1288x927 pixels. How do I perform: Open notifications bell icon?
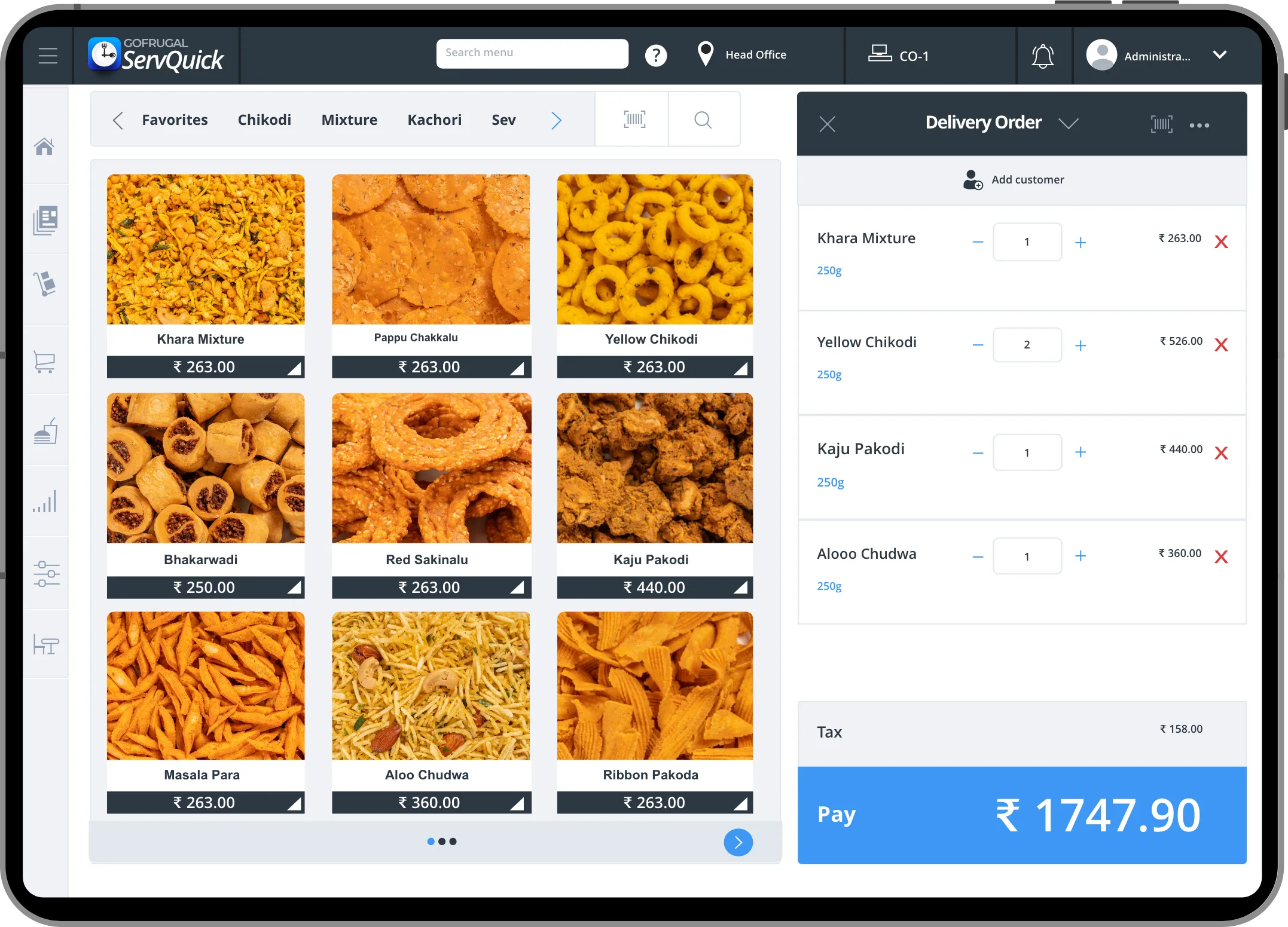tap(1042, 56)
